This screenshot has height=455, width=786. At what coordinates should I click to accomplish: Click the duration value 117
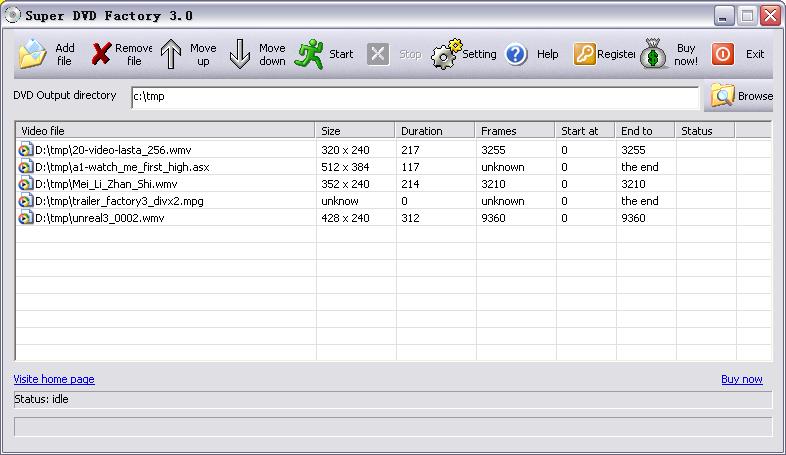click(410, 167)
